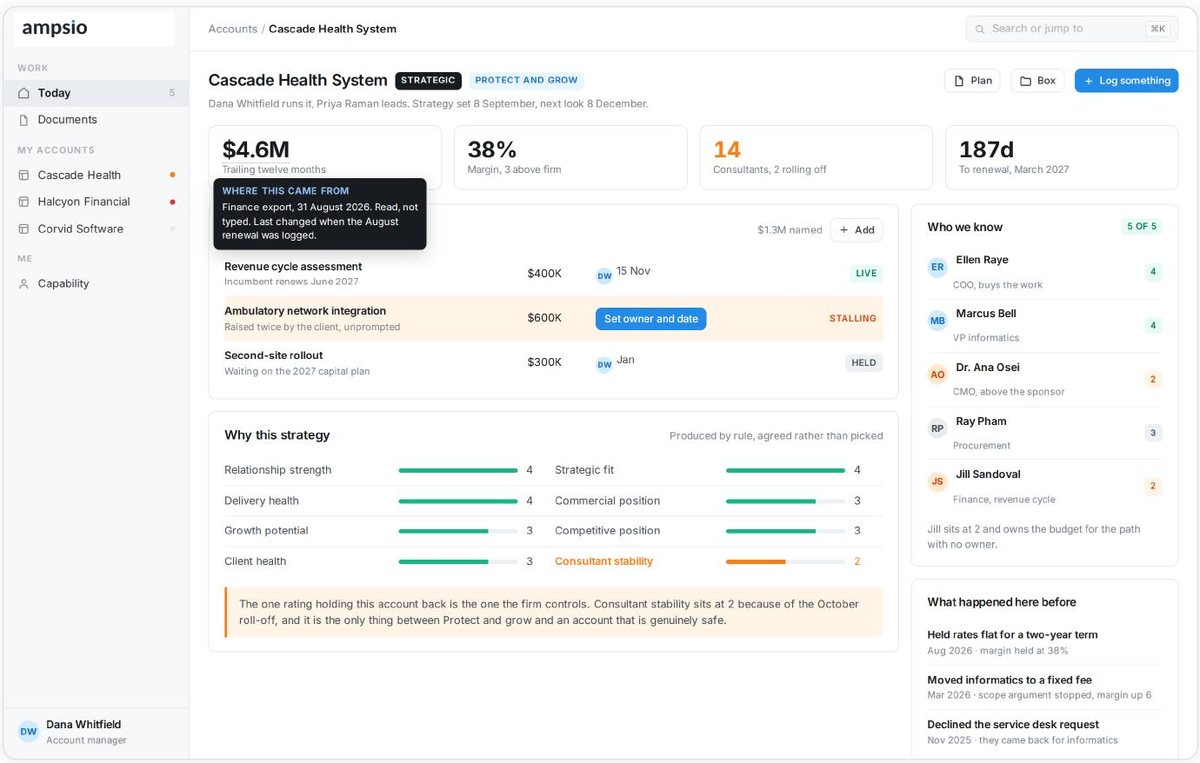Screen dimensions: 1200x763
Task: Click the 187d to renewal card
Action: pyautogui.click(x=1062, y=157)
